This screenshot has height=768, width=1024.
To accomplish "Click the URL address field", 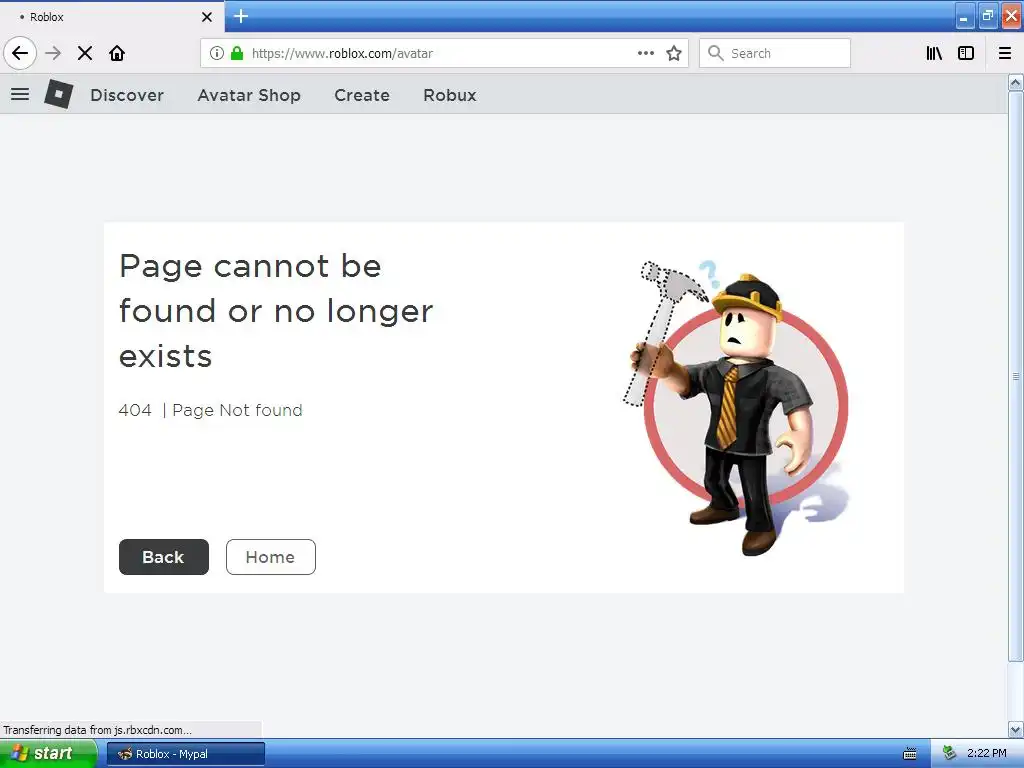I will [444, 53].
